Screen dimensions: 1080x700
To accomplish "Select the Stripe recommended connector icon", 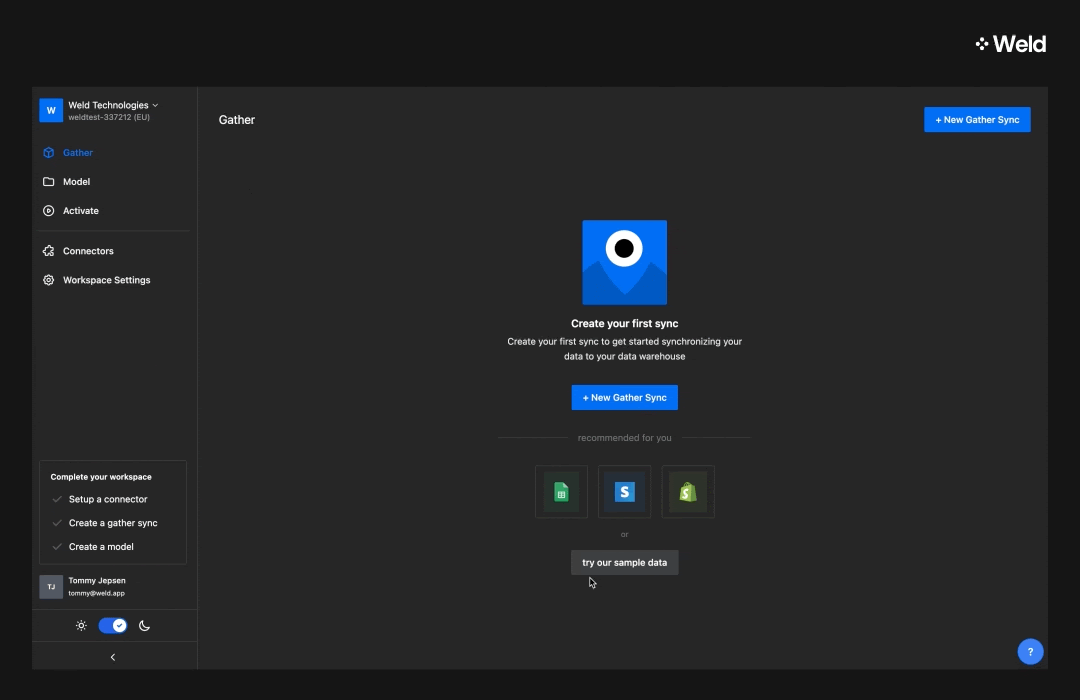I will 624,492.
